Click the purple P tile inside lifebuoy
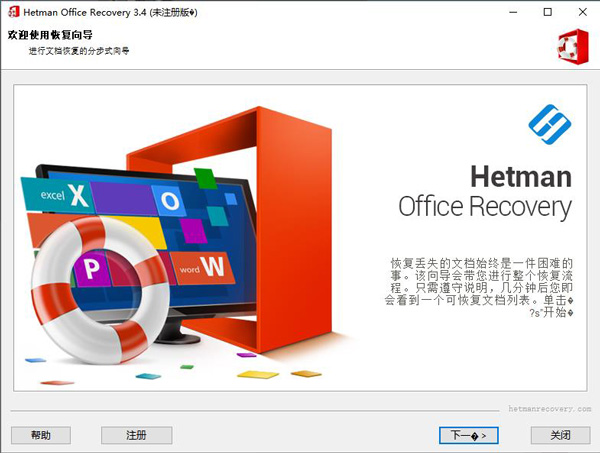 (91, 269)
